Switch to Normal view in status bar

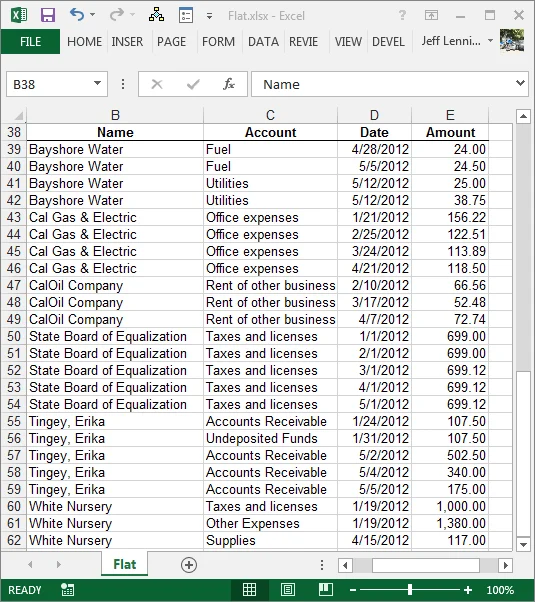[x=249, y=590]
